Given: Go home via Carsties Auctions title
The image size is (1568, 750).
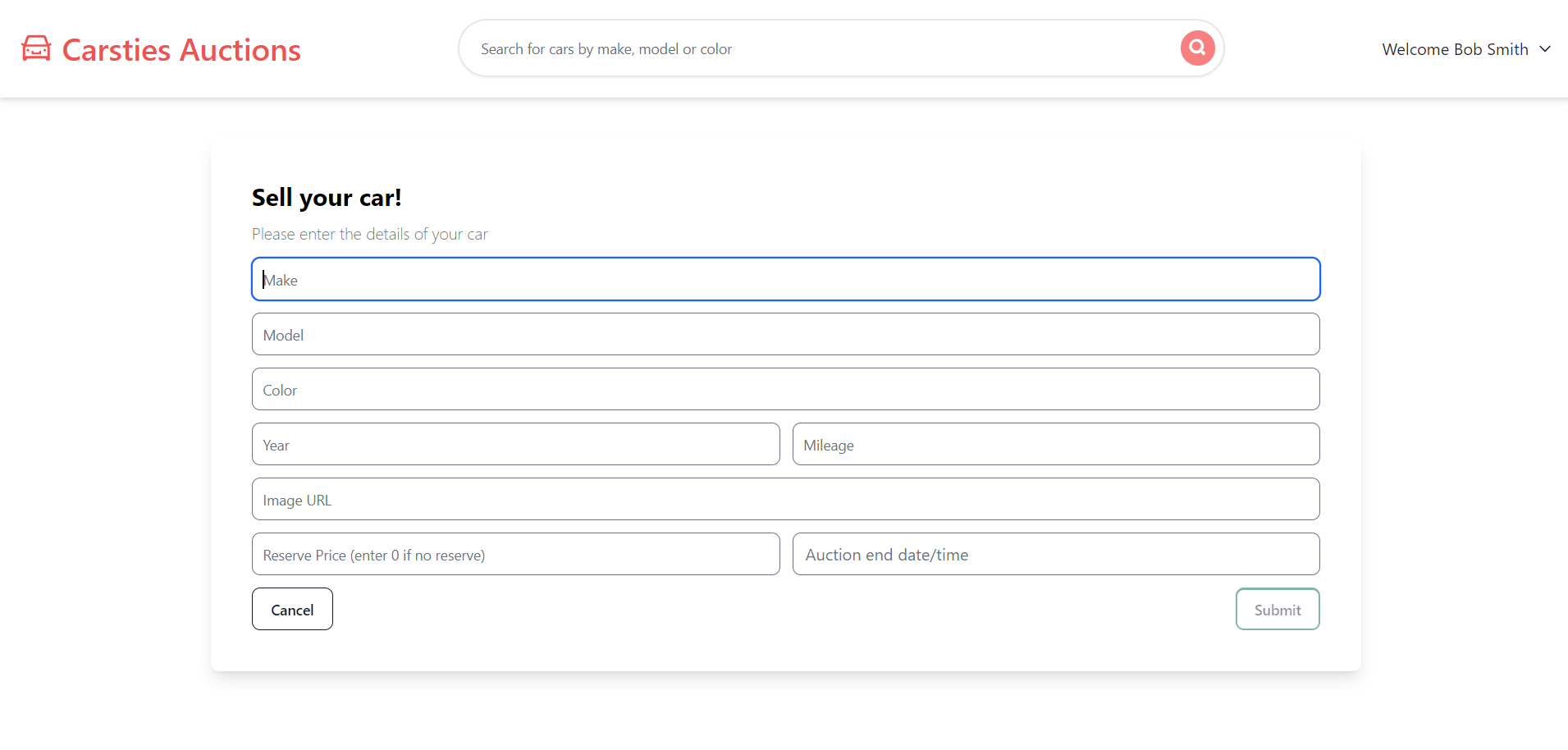Looking at the screenshot, I should point(181,50).
